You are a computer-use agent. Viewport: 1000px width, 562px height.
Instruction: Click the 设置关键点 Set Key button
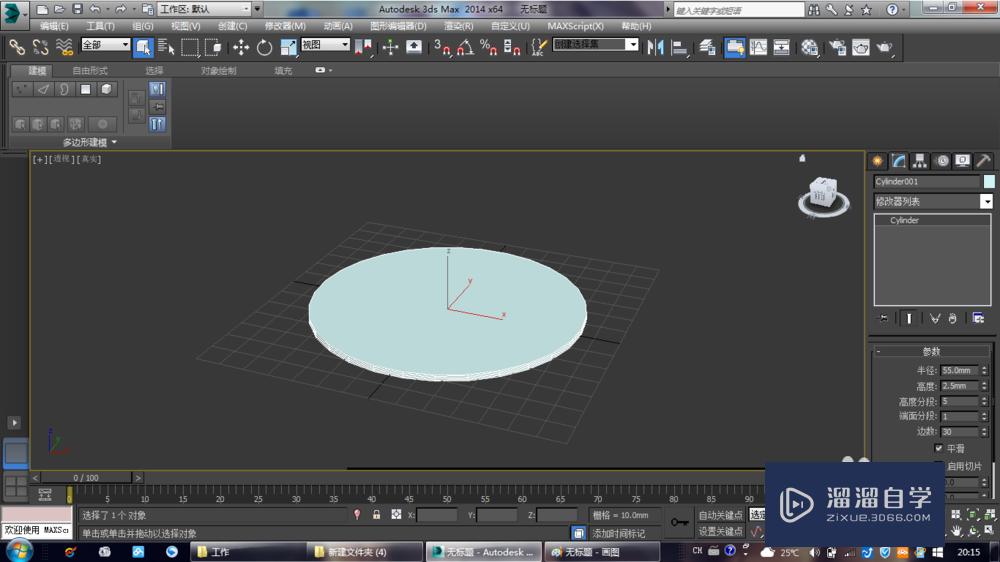720,531
